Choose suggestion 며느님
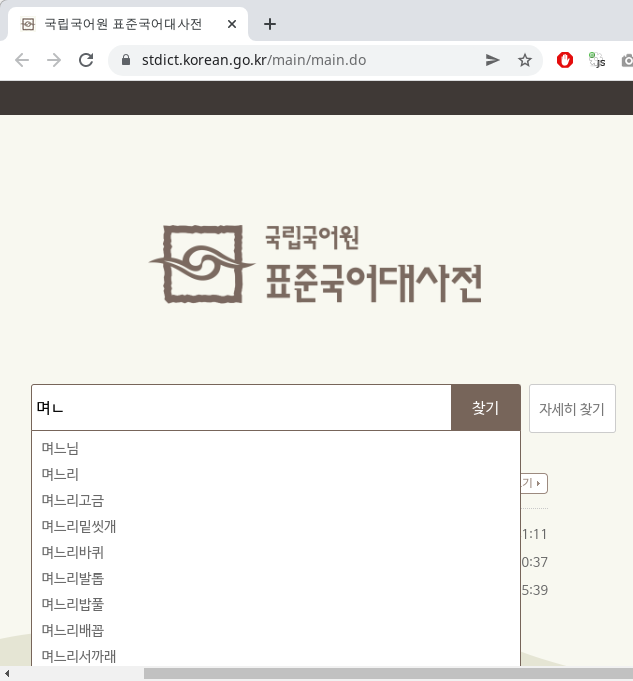 [x=276, y=448]
